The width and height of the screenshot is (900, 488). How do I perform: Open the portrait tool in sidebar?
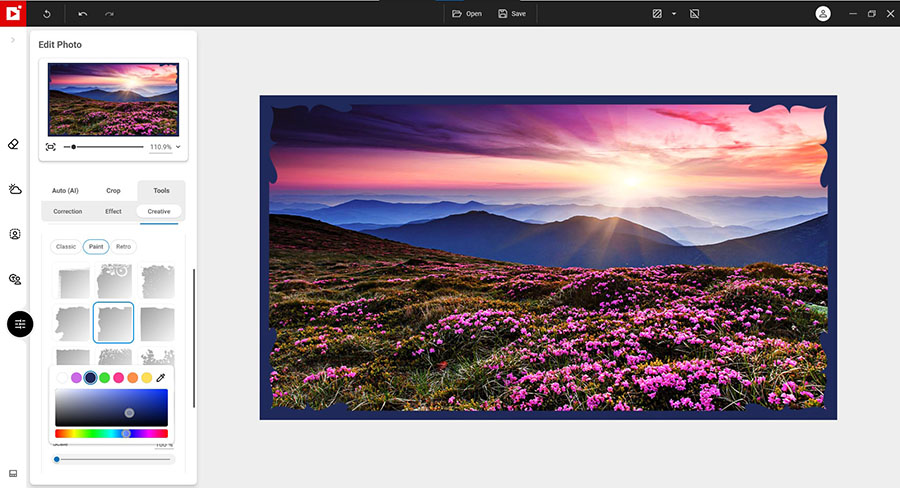(x=14, y=234)
